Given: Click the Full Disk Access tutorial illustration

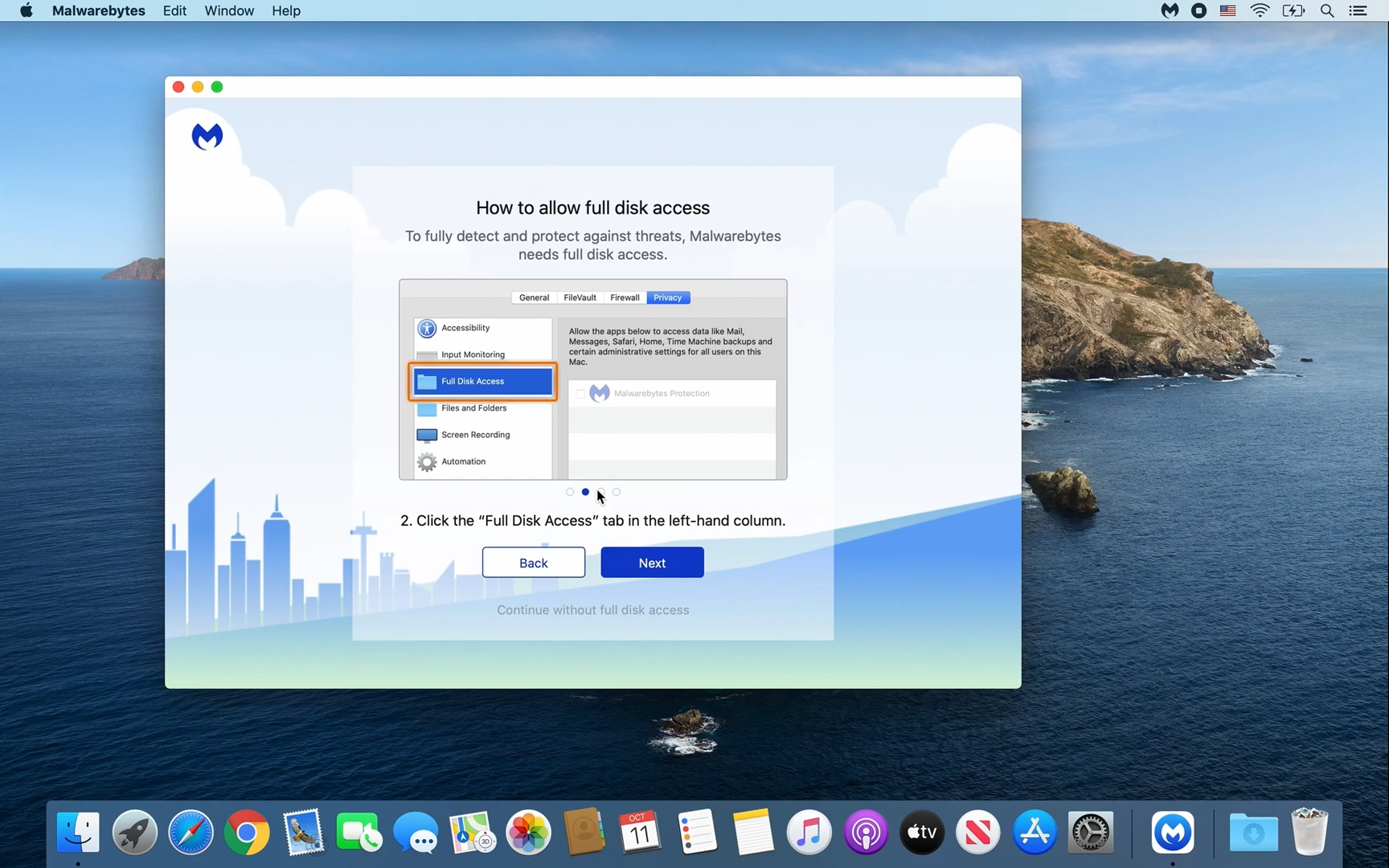Looking at the screenshot, I should (593, 379).
